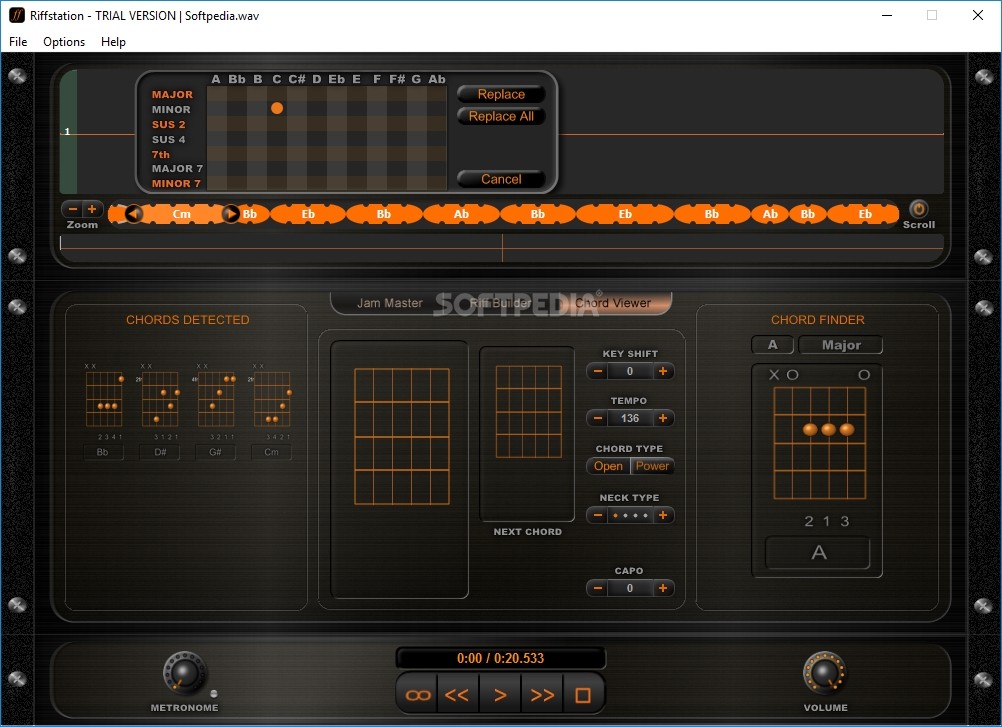Image resolution: width=1002 pixels, height=727 pixels.
Task: Increase Tempo with the plus button
Action: coord(663,418)
